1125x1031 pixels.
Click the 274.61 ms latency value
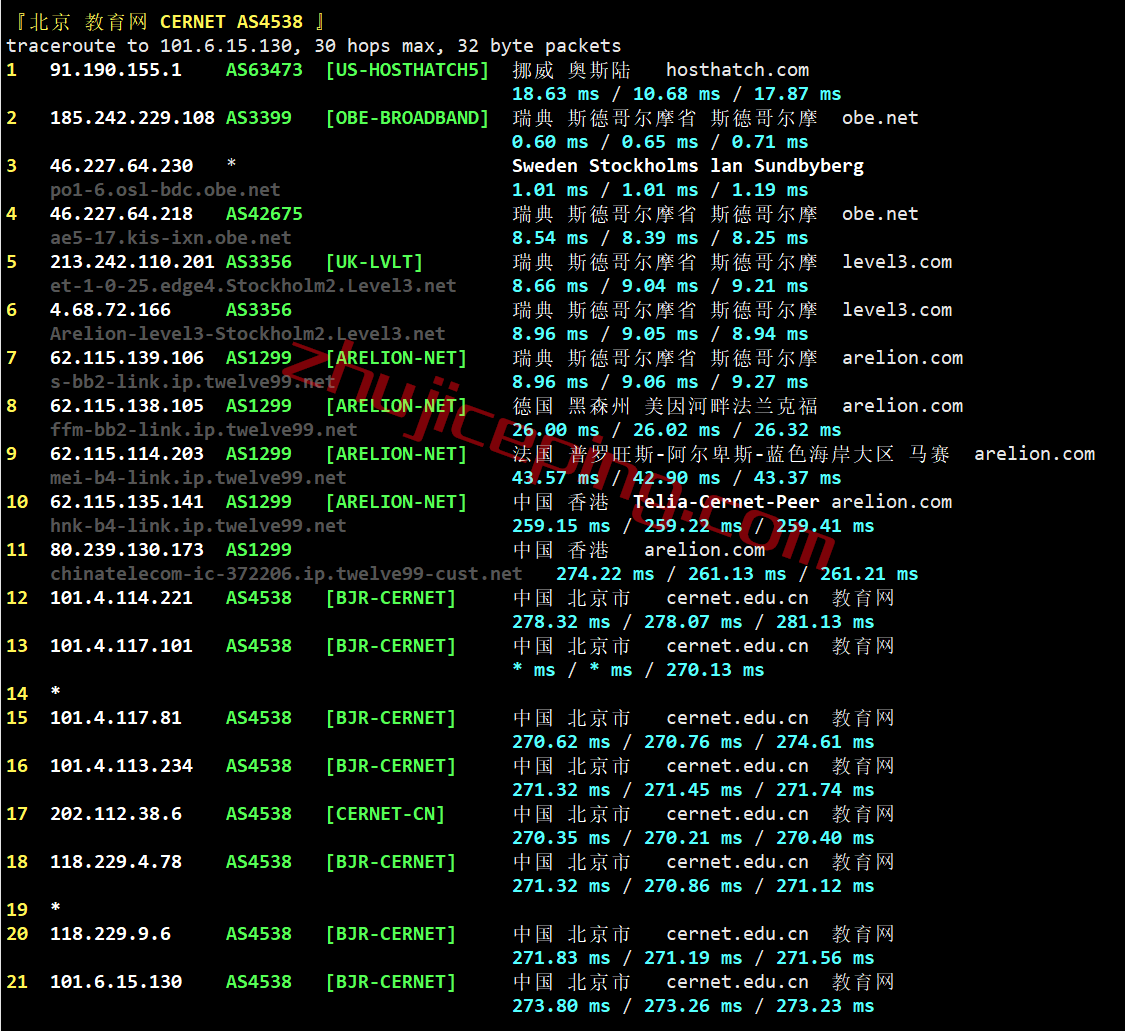click(825, 743)
